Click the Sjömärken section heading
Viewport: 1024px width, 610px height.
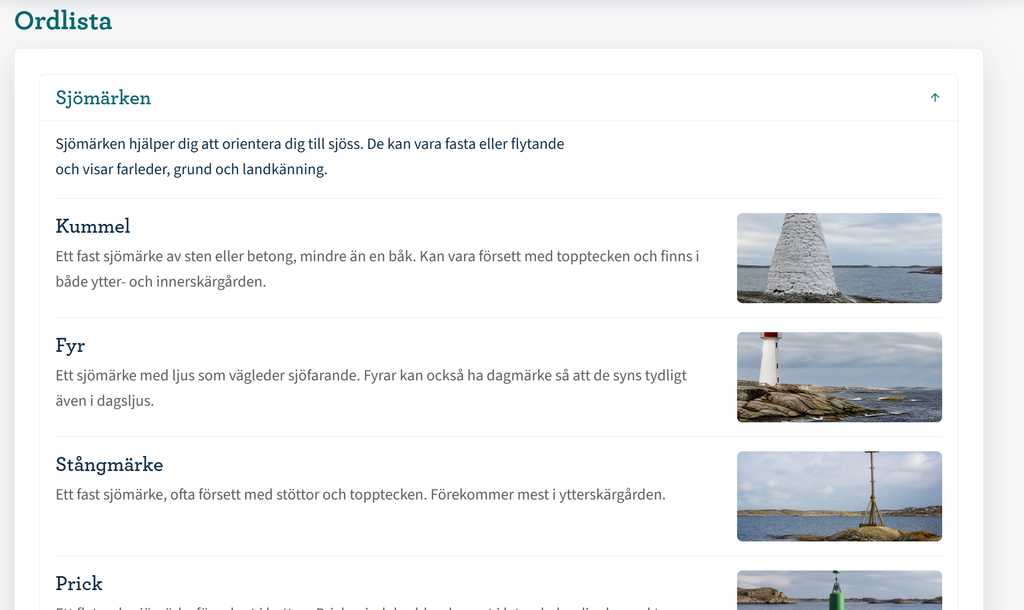click(x=103, y=98)
